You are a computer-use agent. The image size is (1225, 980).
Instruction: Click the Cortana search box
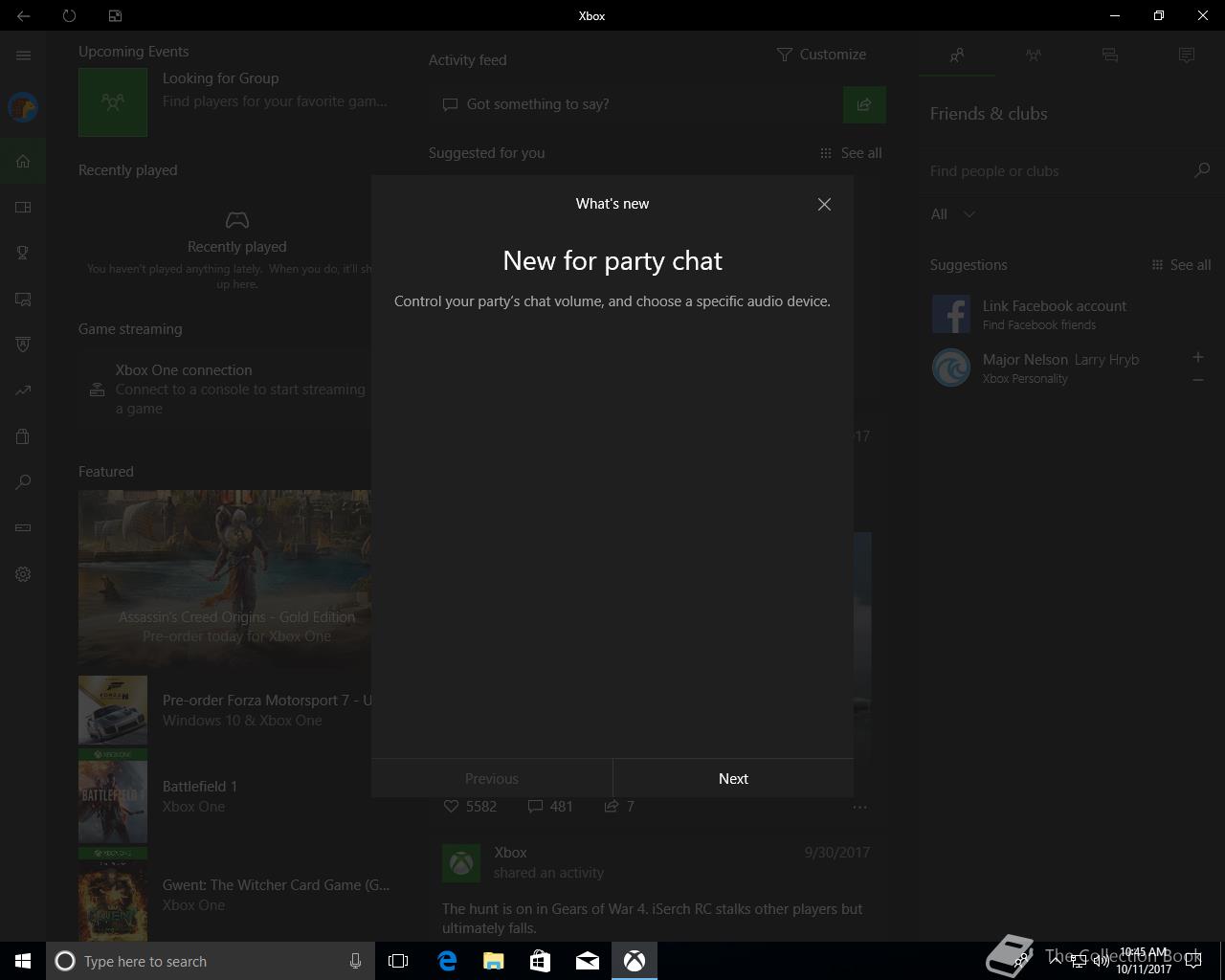(x=196, y=961)
